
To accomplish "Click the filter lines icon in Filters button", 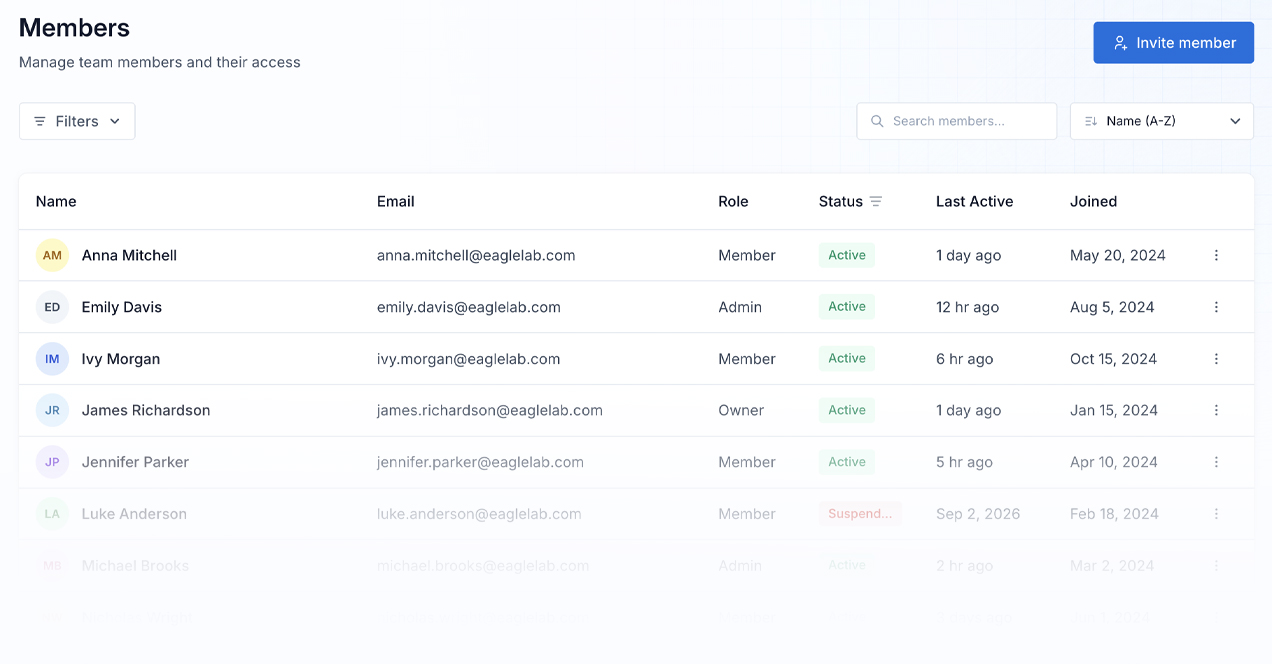I will [x=40, y=121].
